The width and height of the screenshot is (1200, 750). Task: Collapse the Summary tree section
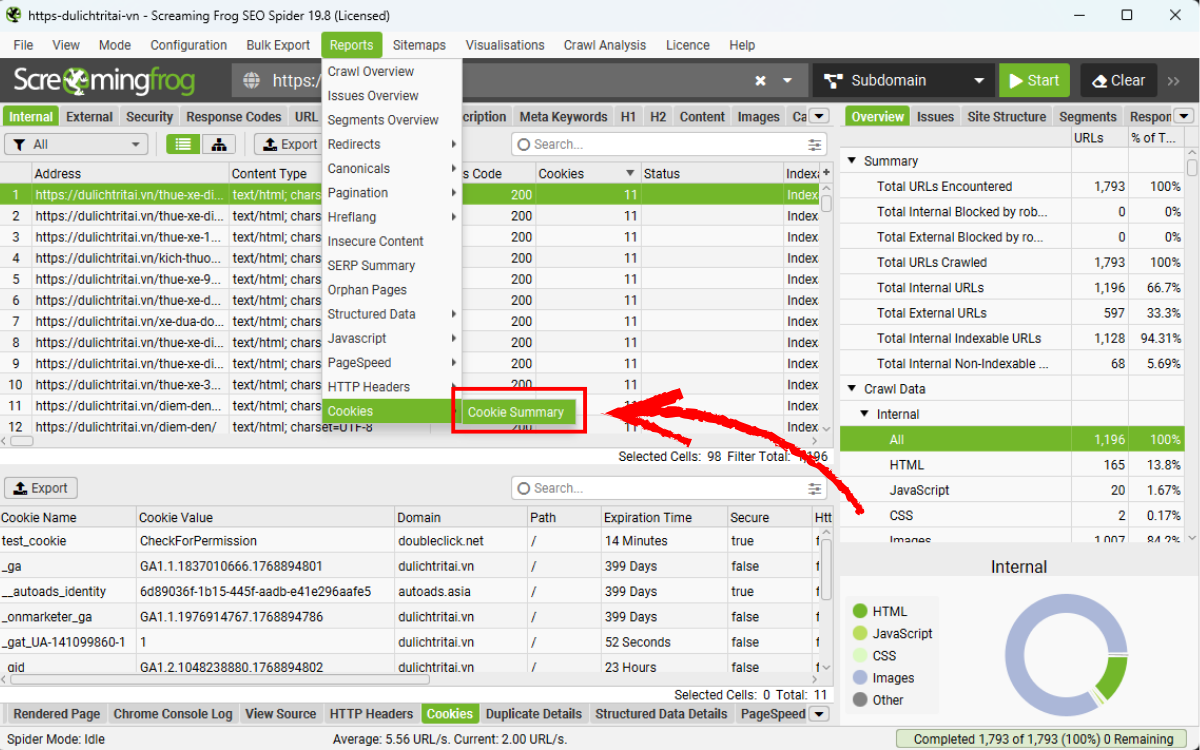852,161
